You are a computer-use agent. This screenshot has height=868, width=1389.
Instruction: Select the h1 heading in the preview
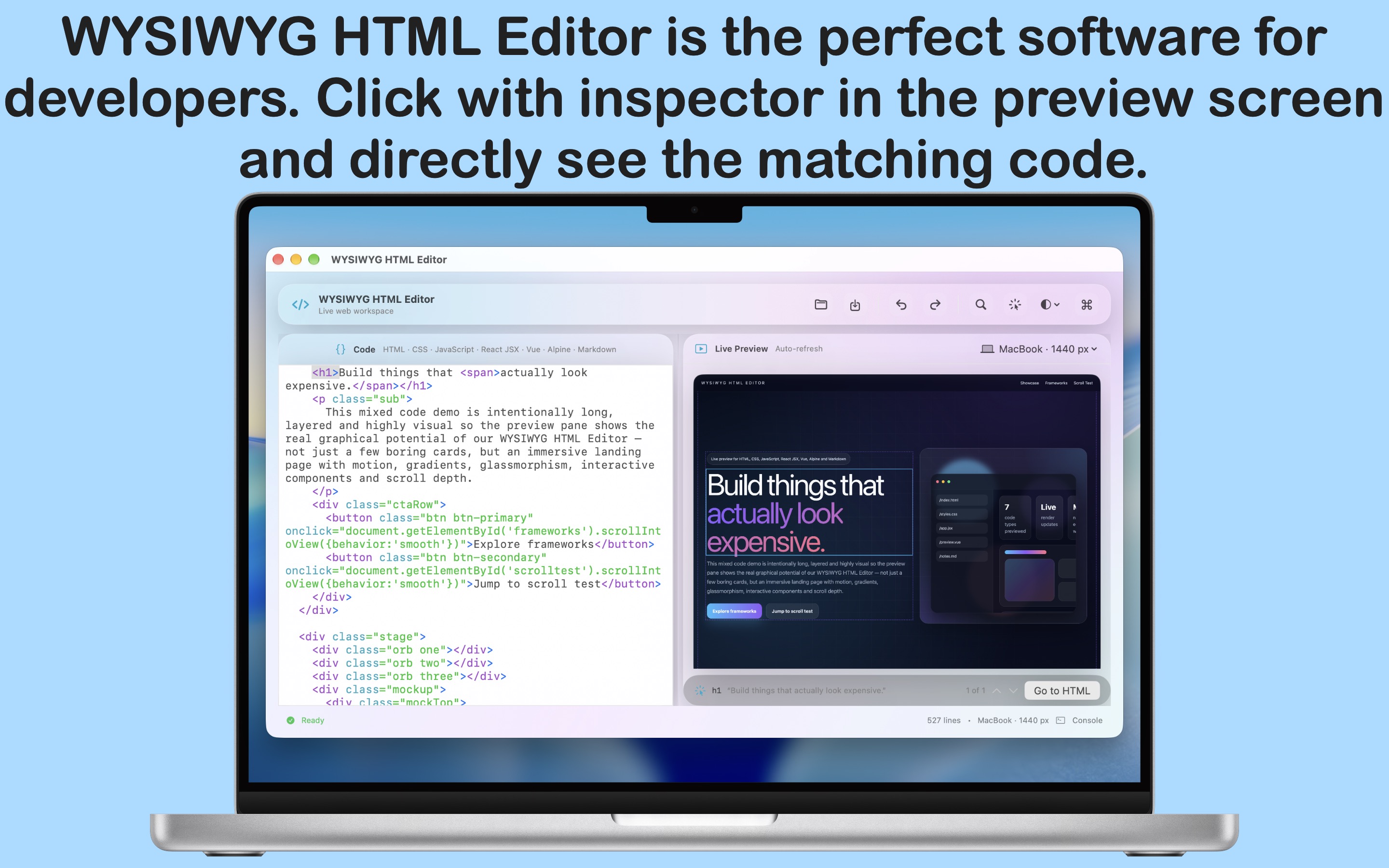pyautogui.click(x=809, y=512)
